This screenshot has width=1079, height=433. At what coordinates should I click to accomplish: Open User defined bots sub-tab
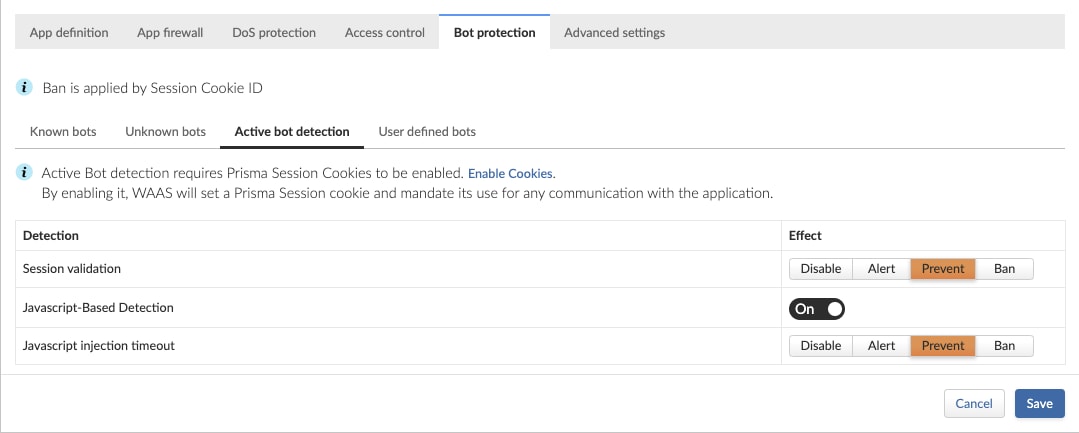(x=427, y=131)
